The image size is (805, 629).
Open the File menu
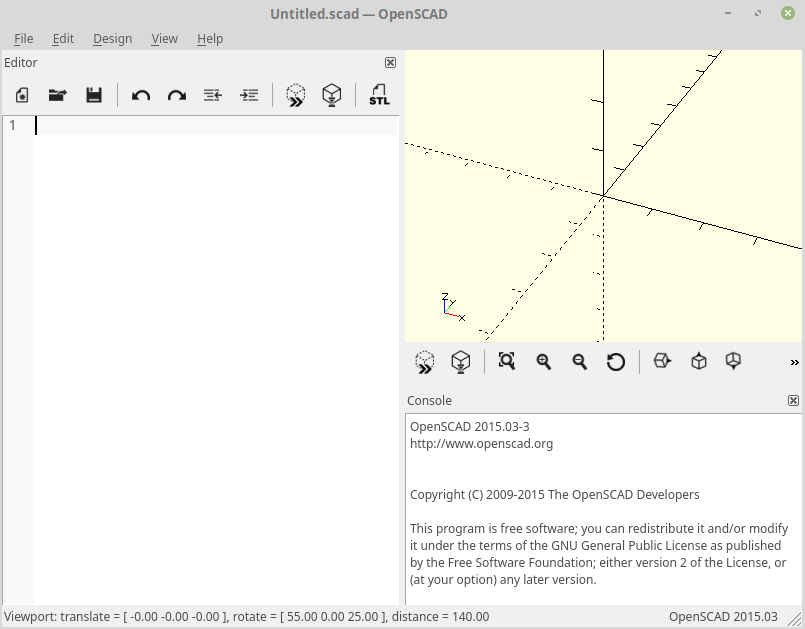point(24,39)
